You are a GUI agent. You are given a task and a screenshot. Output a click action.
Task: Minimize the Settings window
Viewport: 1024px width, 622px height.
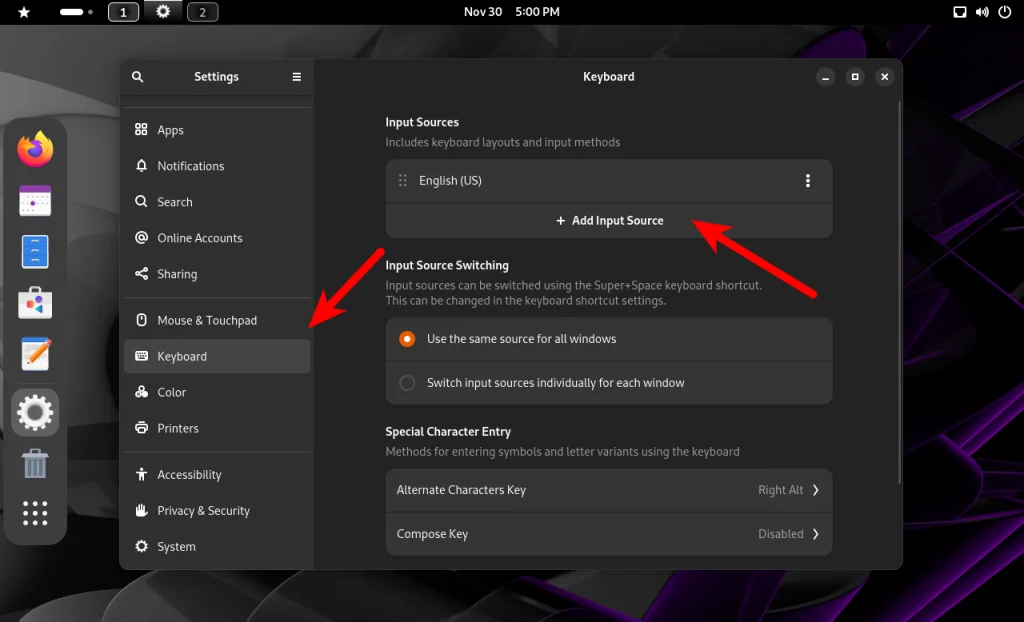(x=825, y=76)
